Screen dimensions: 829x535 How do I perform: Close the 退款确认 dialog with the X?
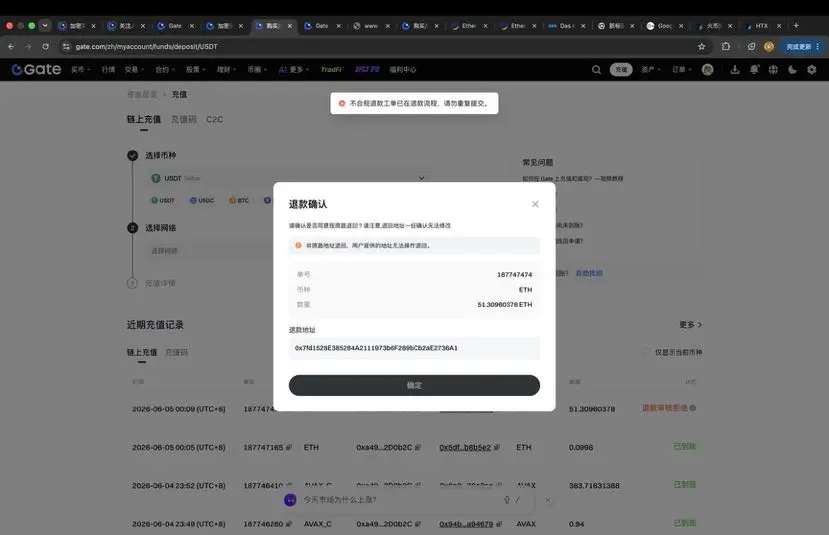click(x=535, y=204)
